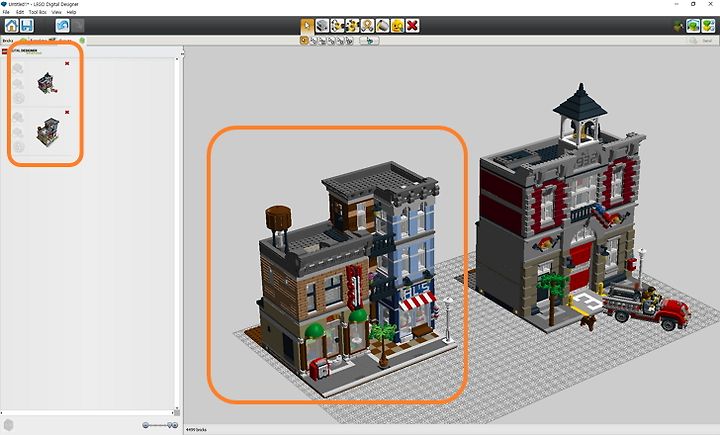The height and width of the screenshot is (435, 720).
Task: Choose single selection mode icon
Action: [304, 41]
